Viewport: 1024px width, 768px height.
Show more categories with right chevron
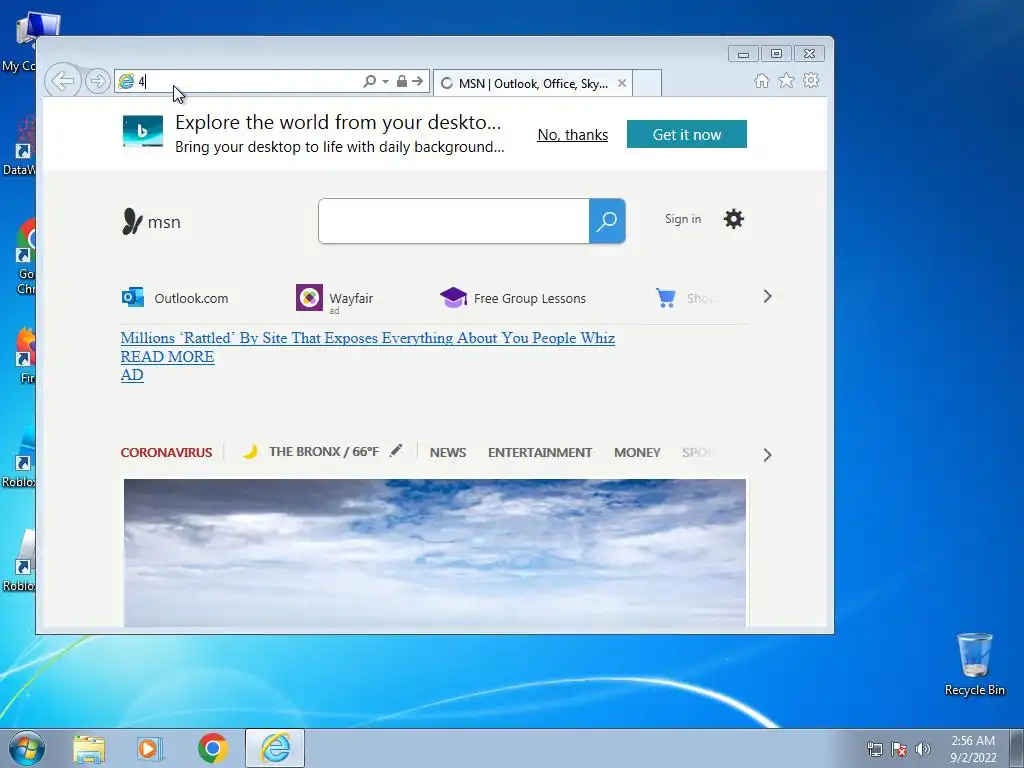767,455
